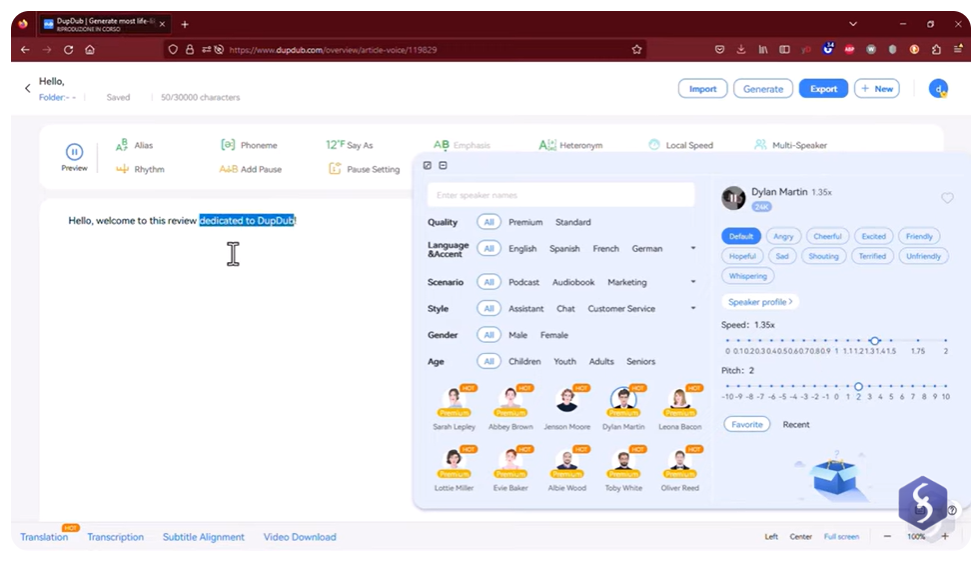The width and height of the screenshot is (973, 562).
Task: Open the browser downloads panel
Action: [741, 50]
